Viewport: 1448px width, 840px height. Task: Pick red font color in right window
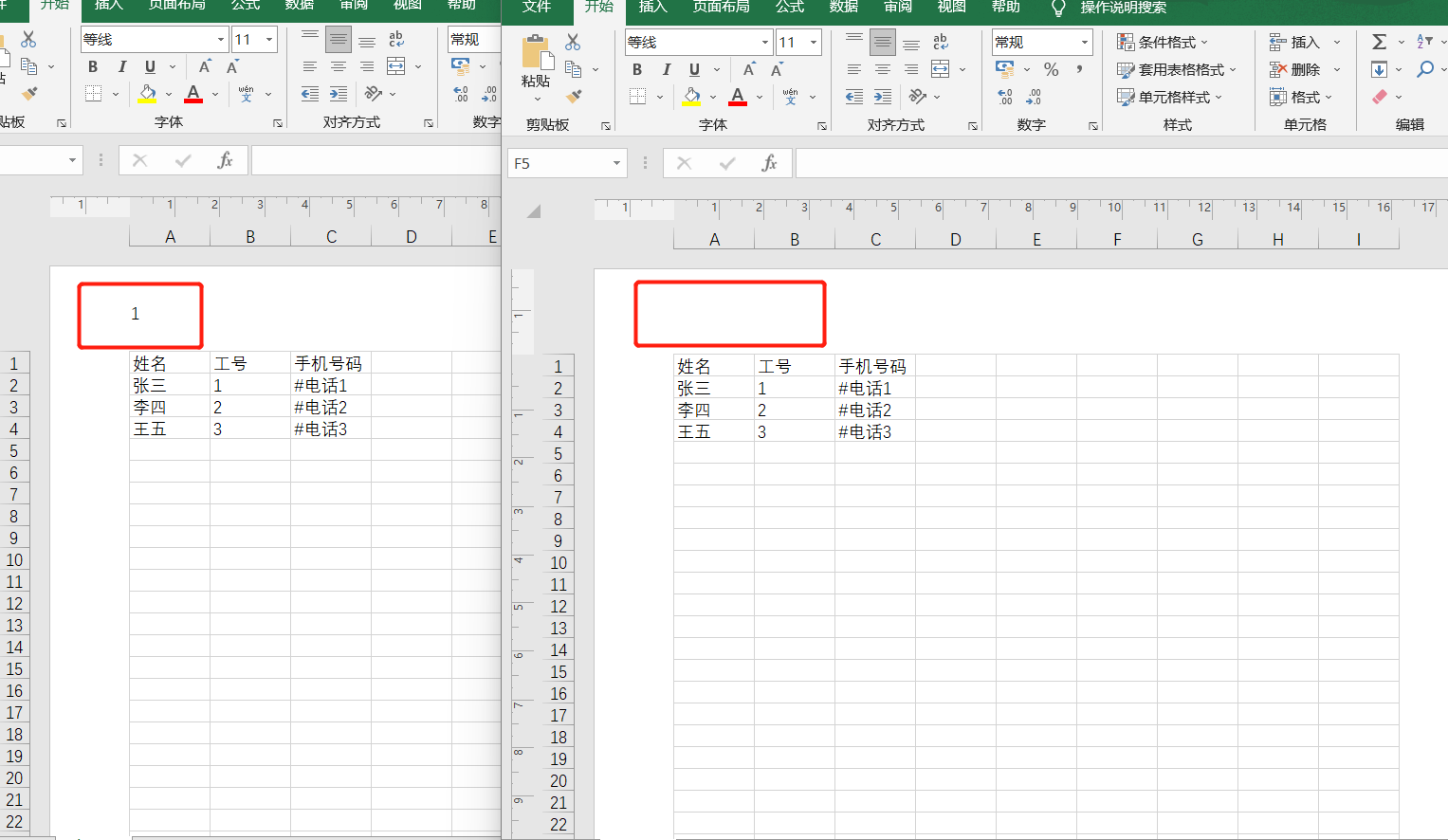pyautogui.click(x=738, y=97)
